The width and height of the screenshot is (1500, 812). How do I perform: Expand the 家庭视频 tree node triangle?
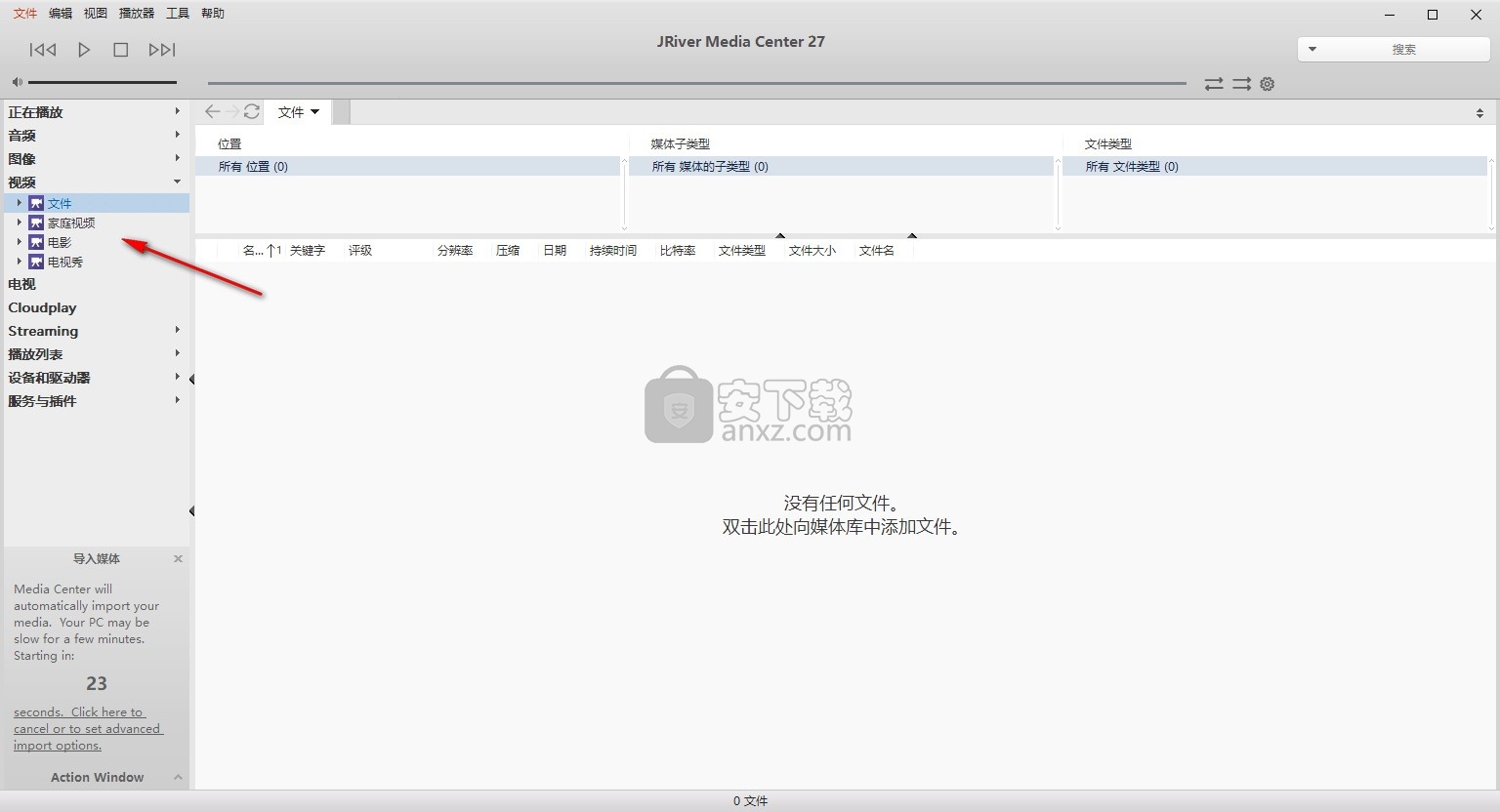(19, 223)
